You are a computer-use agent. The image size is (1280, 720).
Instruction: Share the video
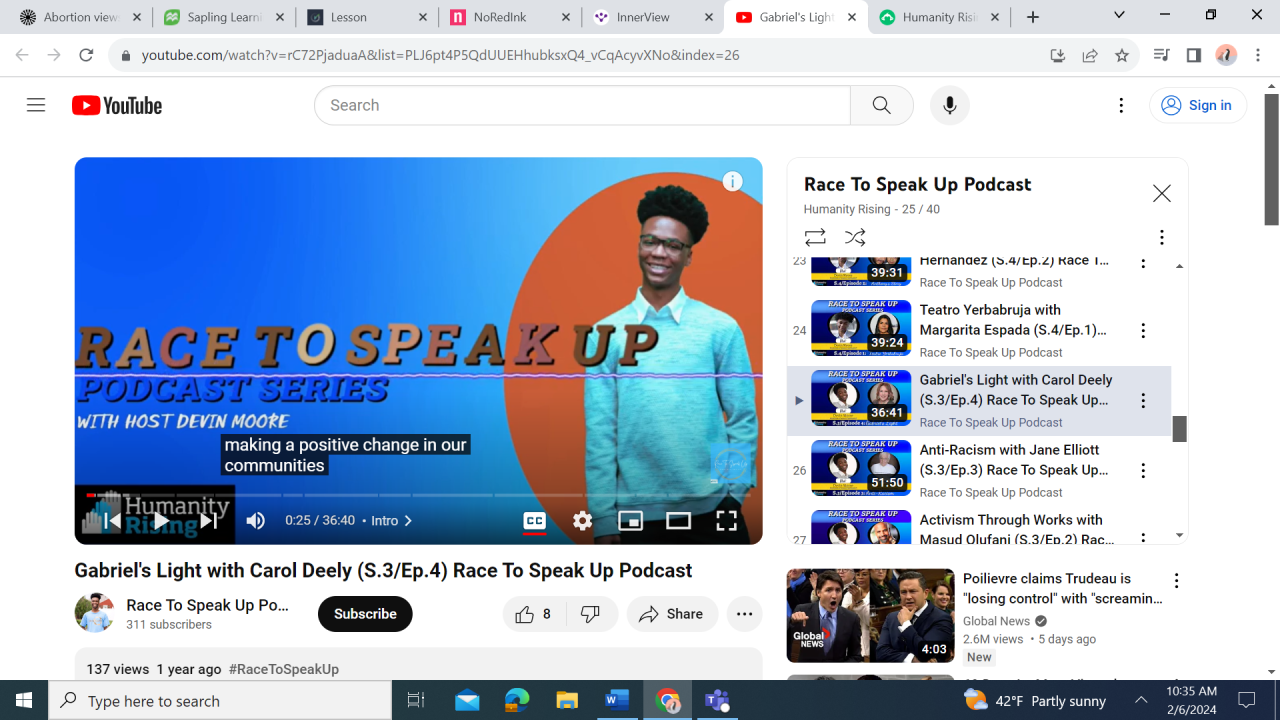click(672, 614)
